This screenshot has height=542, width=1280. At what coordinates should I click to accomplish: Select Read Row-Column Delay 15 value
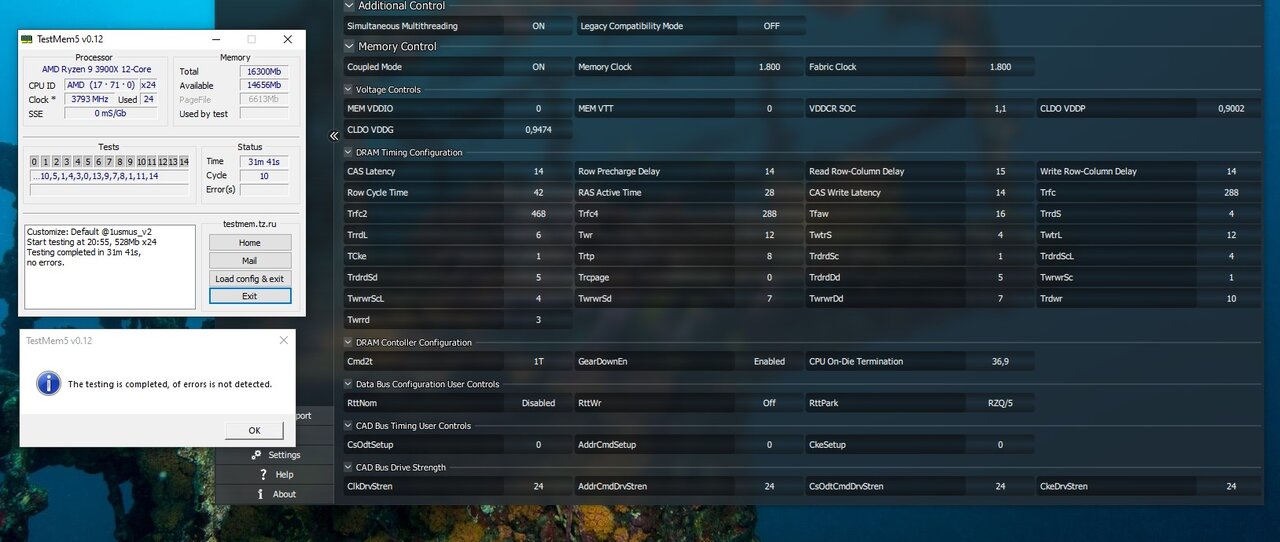(x=1000, y=171)
